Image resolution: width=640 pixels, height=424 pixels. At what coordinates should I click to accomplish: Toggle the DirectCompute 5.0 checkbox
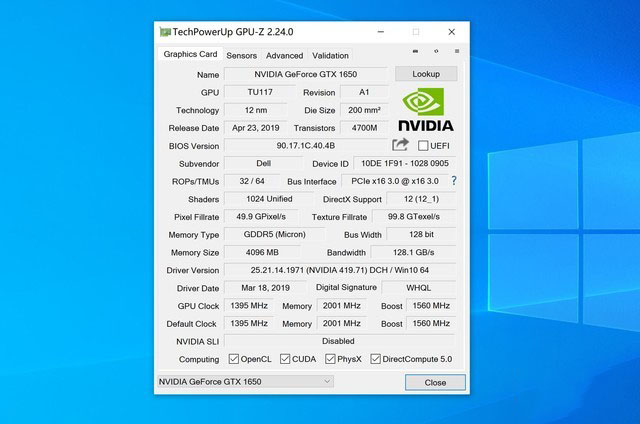(x=375, y=359)
